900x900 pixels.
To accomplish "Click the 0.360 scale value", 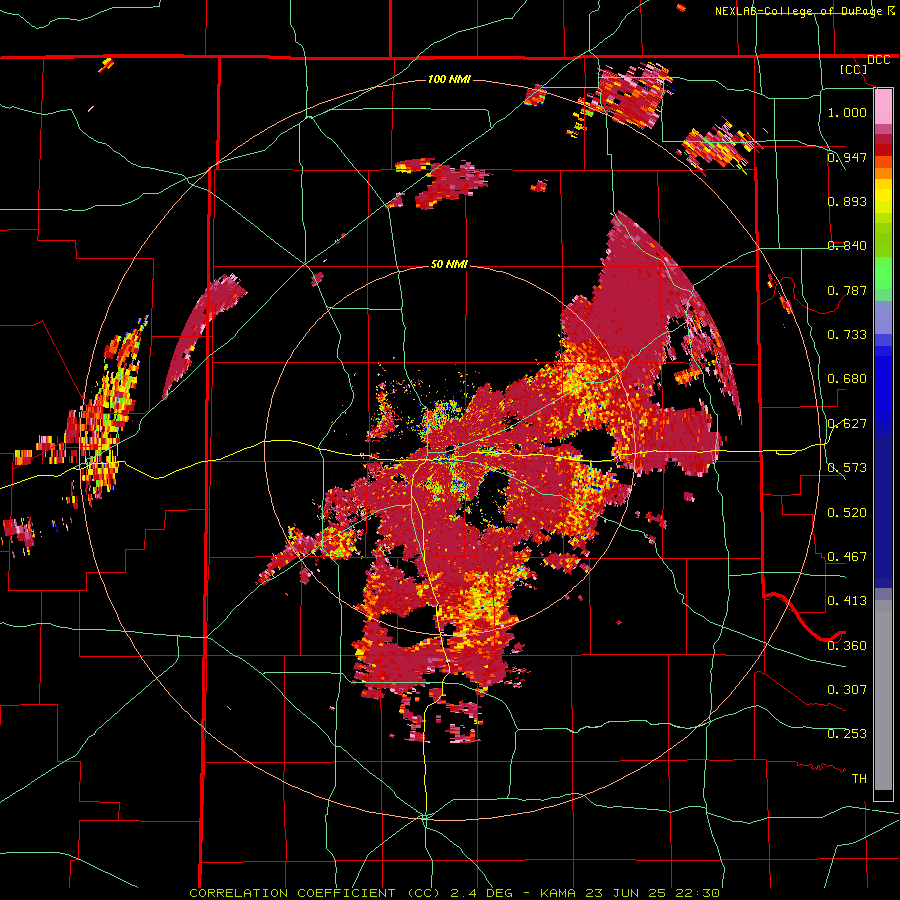I will pos(847,646).
